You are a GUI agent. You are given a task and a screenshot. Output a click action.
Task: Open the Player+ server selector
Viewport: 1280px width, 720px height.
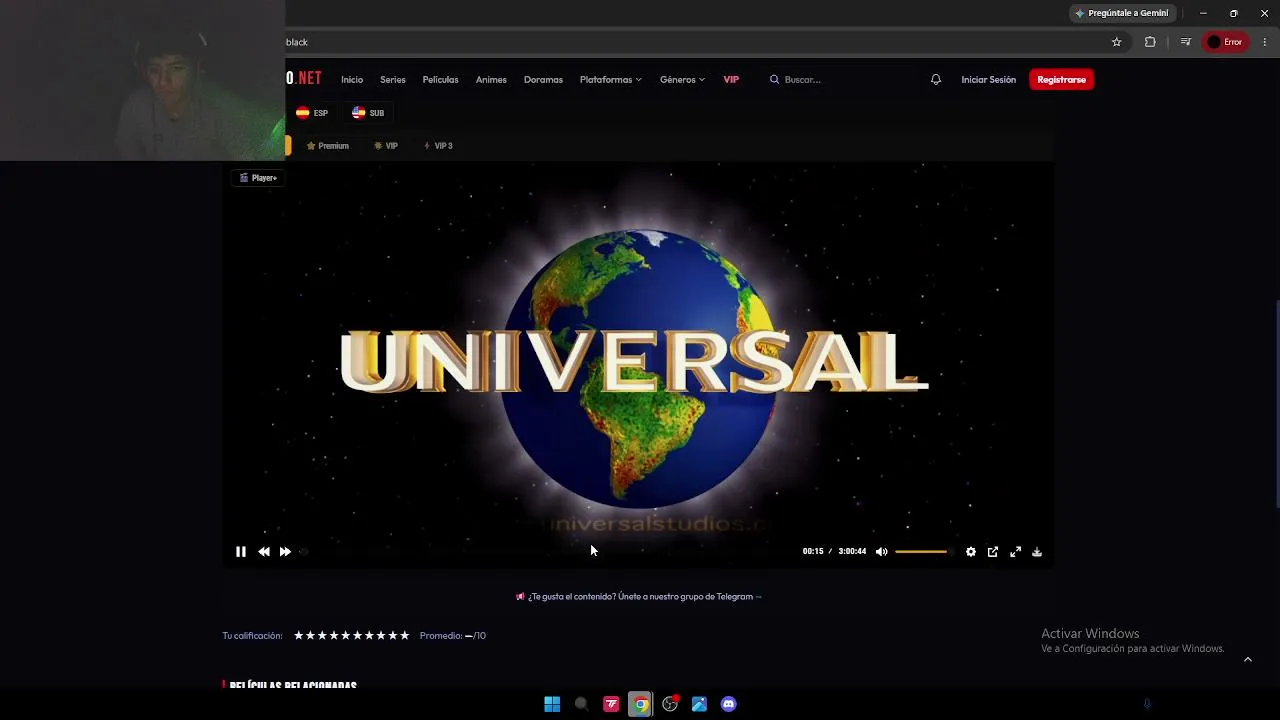(259, 178)
